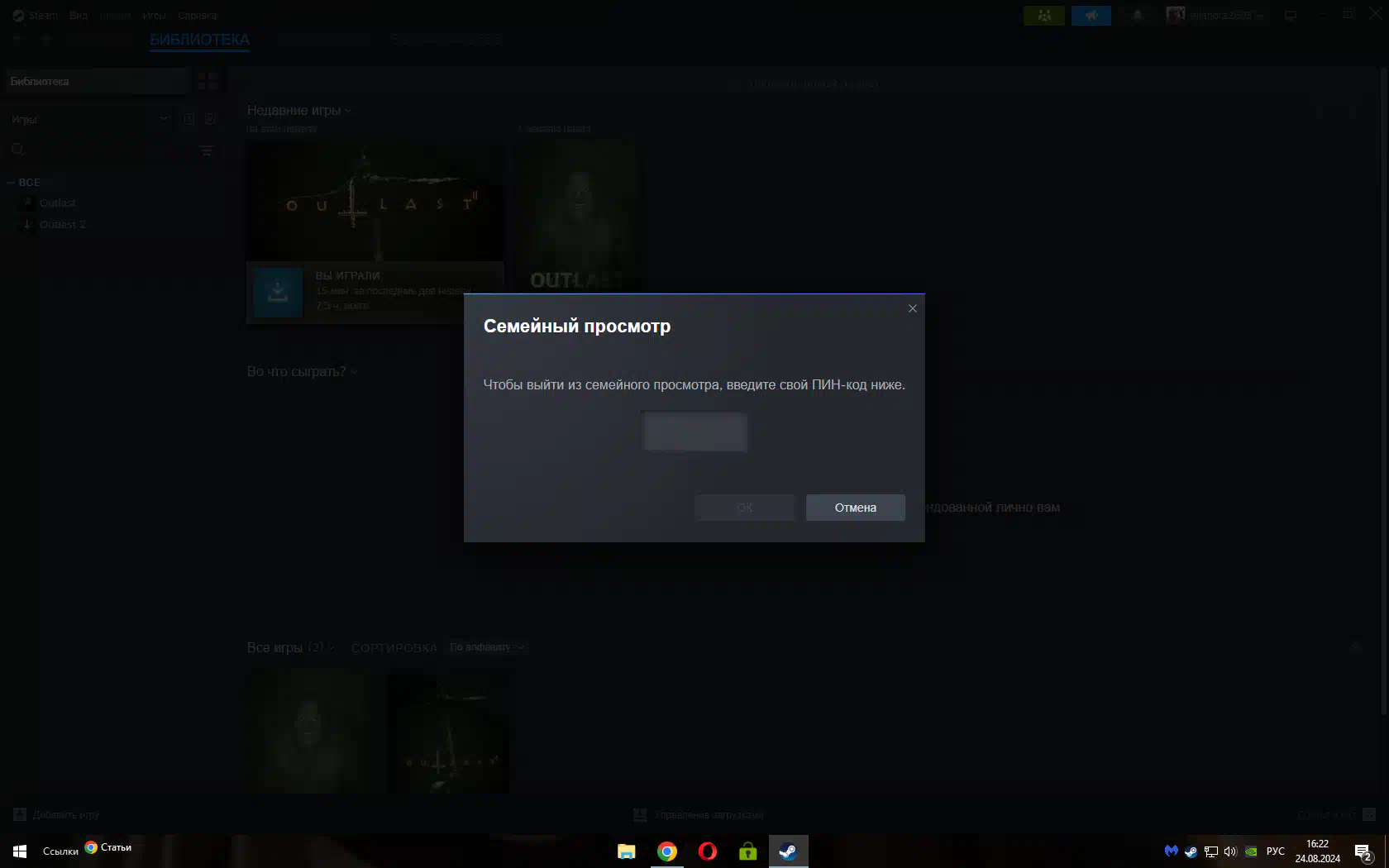Image resolution: width=1389 pixels, height=868 pixels.
Task: Click the forward navigation arrow in Steam
Action: click(x=46, y=39)
